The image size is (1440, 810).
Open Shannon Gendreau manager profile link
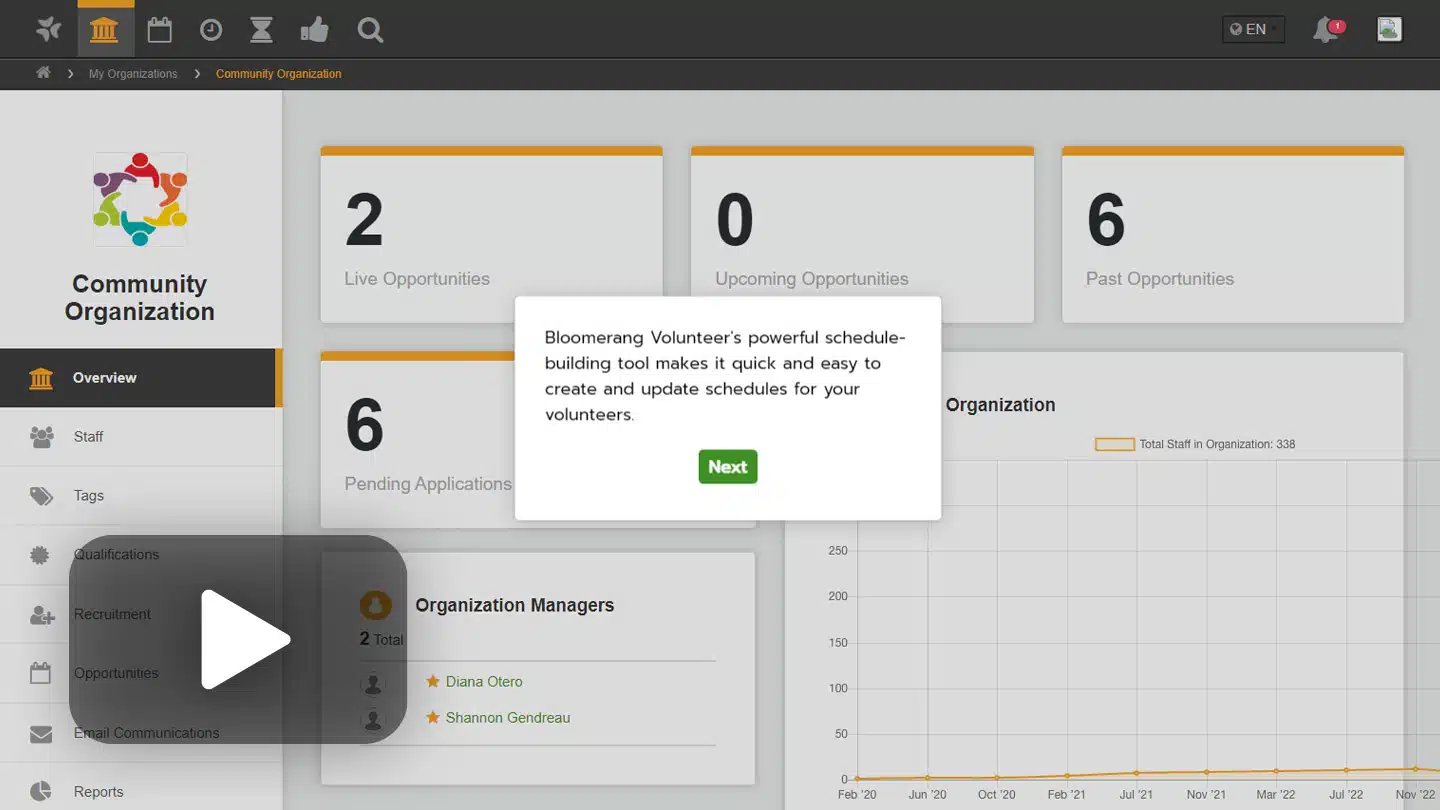[508, 718]
